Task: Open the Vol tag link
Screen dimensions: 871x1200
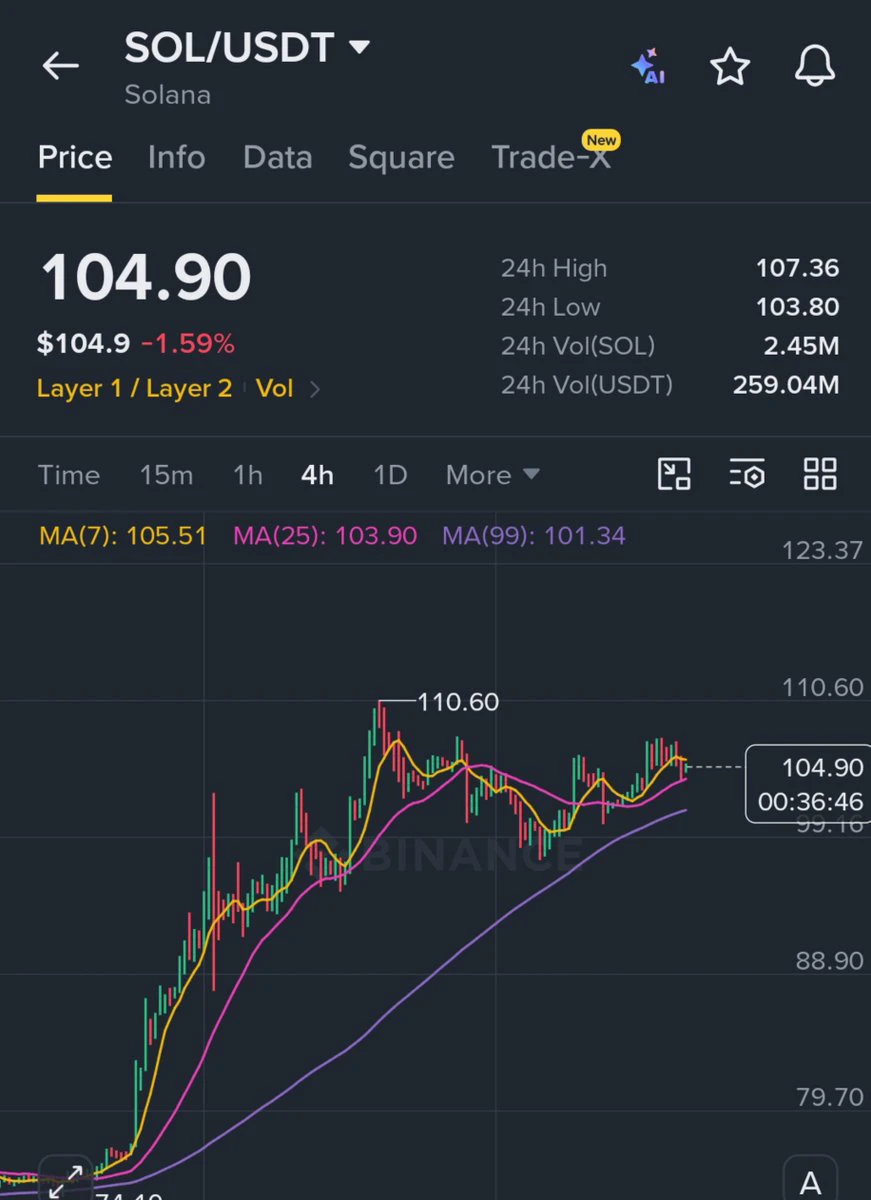Action: click(x=274, y=388)
